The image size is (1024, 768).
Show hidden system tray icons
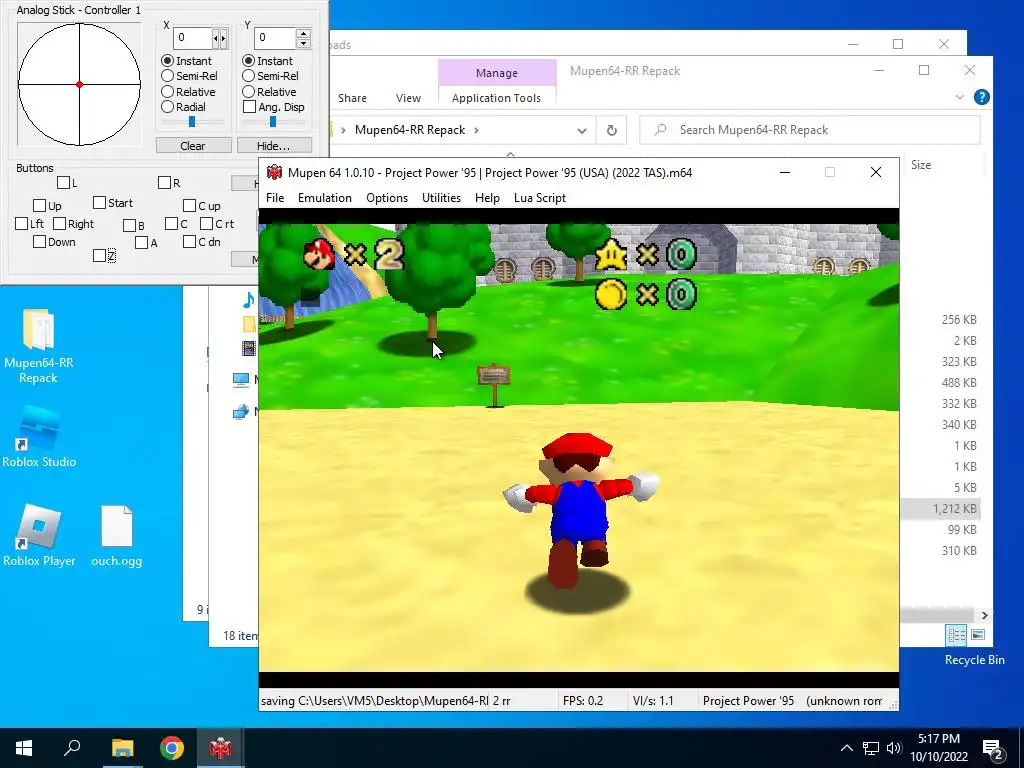(x=846, y=748)
